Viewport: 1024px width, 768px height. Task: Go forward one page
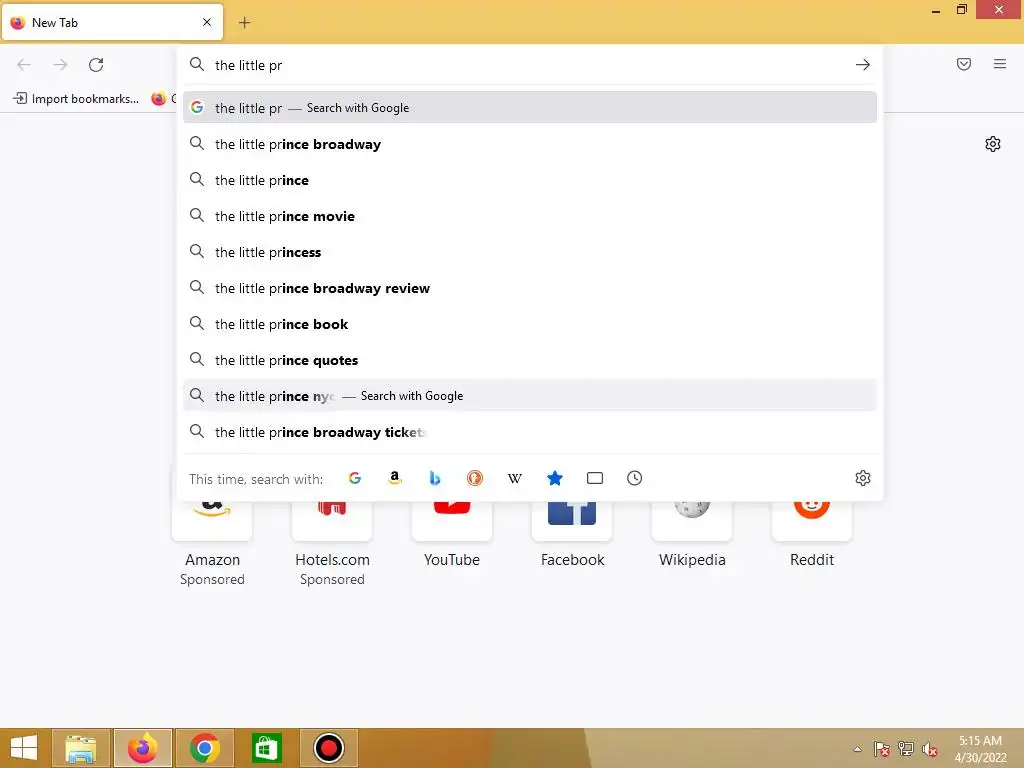pos(60,65)
